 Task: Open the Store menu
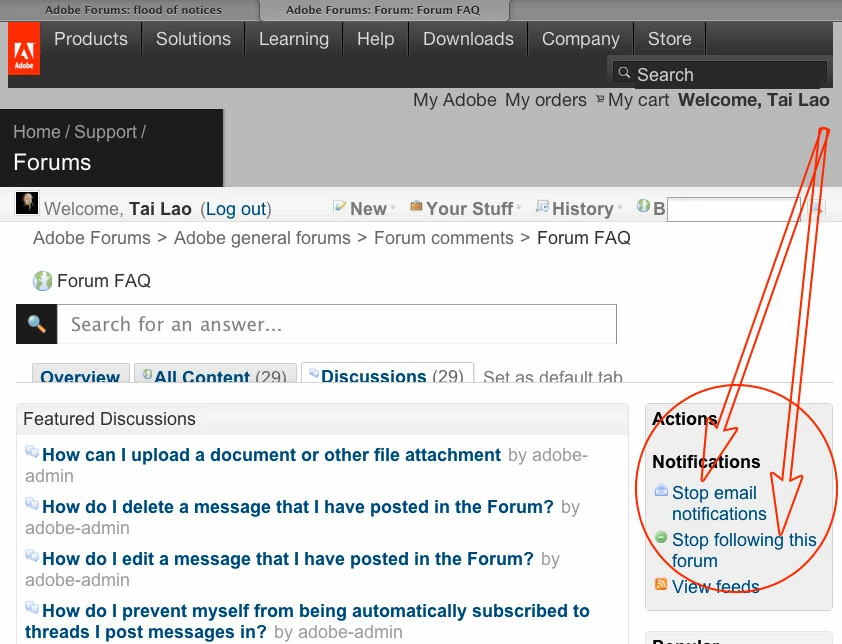670,39
